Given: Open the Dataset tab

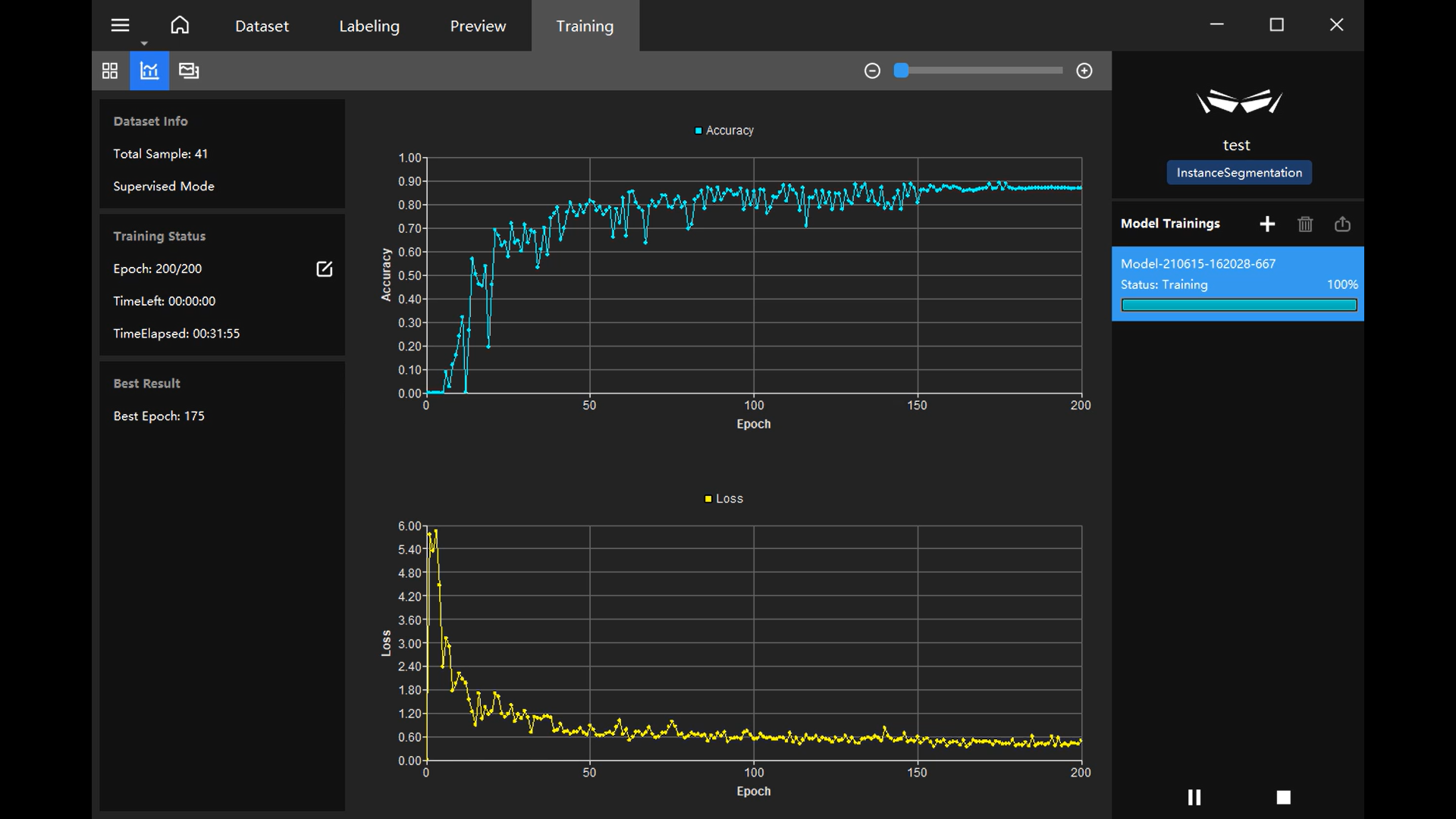Looking at the screenshot, I should [x=262, y=26].
